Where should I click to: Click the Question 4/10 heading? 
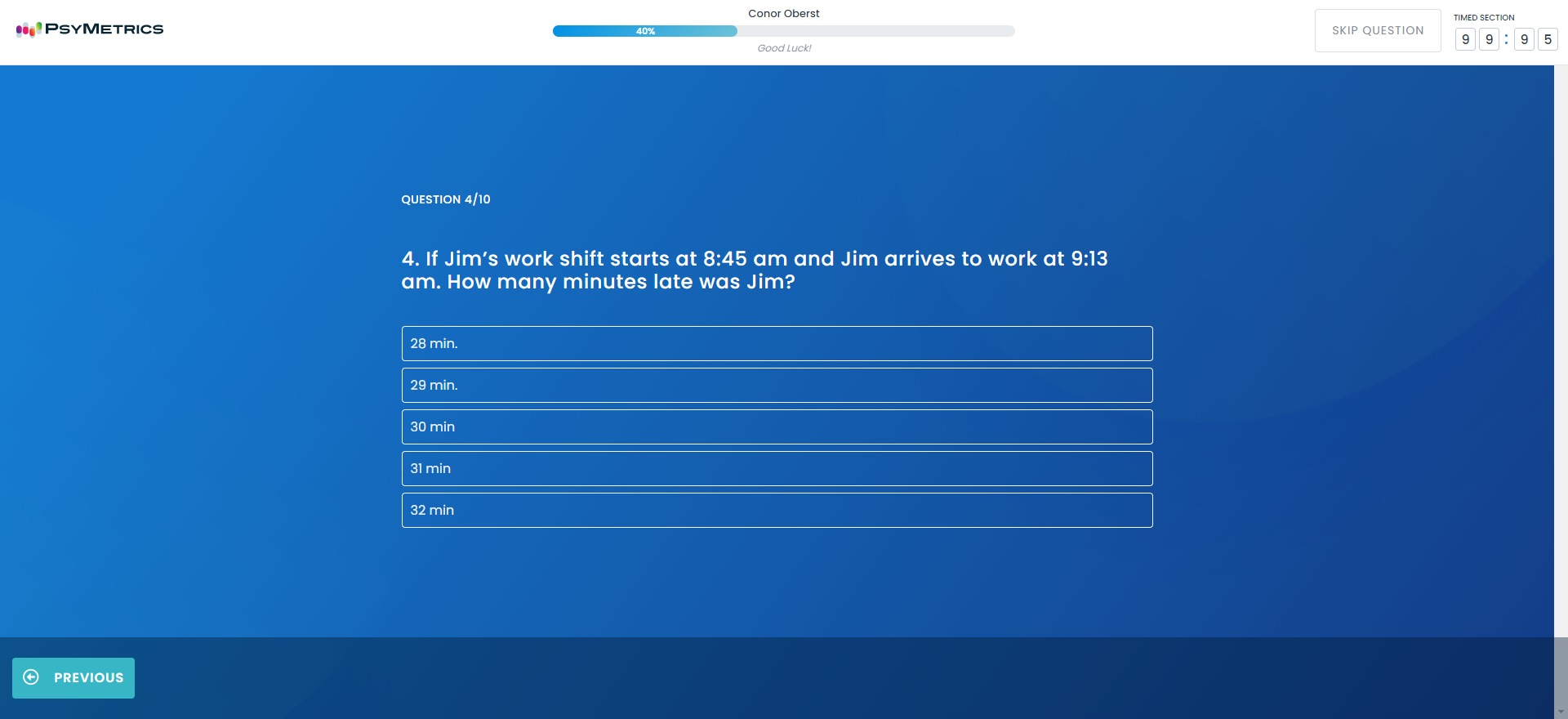pos(445,199)
